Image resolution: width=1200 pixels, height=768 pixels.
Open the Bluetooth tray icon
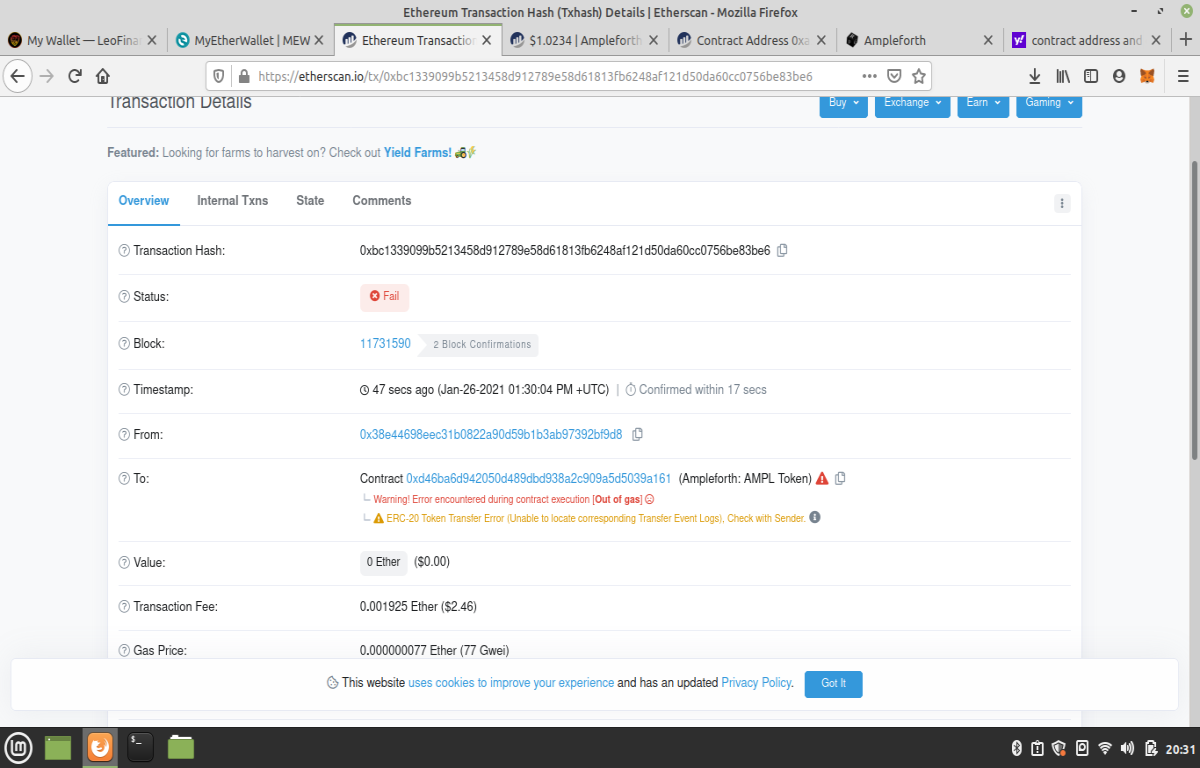coord(1016,748)
